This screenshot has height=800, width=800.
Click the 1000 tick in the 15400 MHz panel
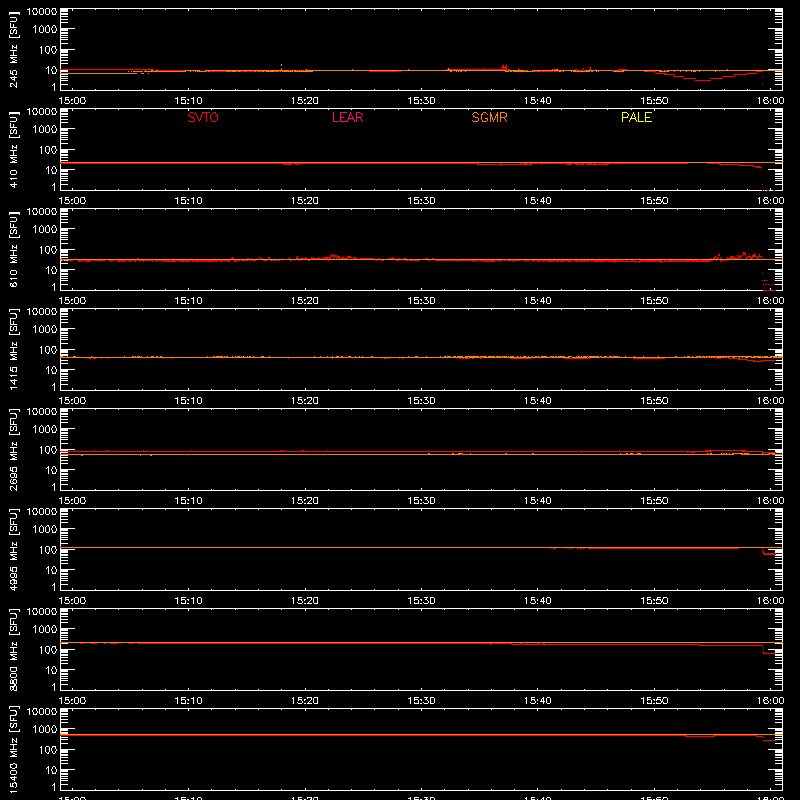(45, 730)
